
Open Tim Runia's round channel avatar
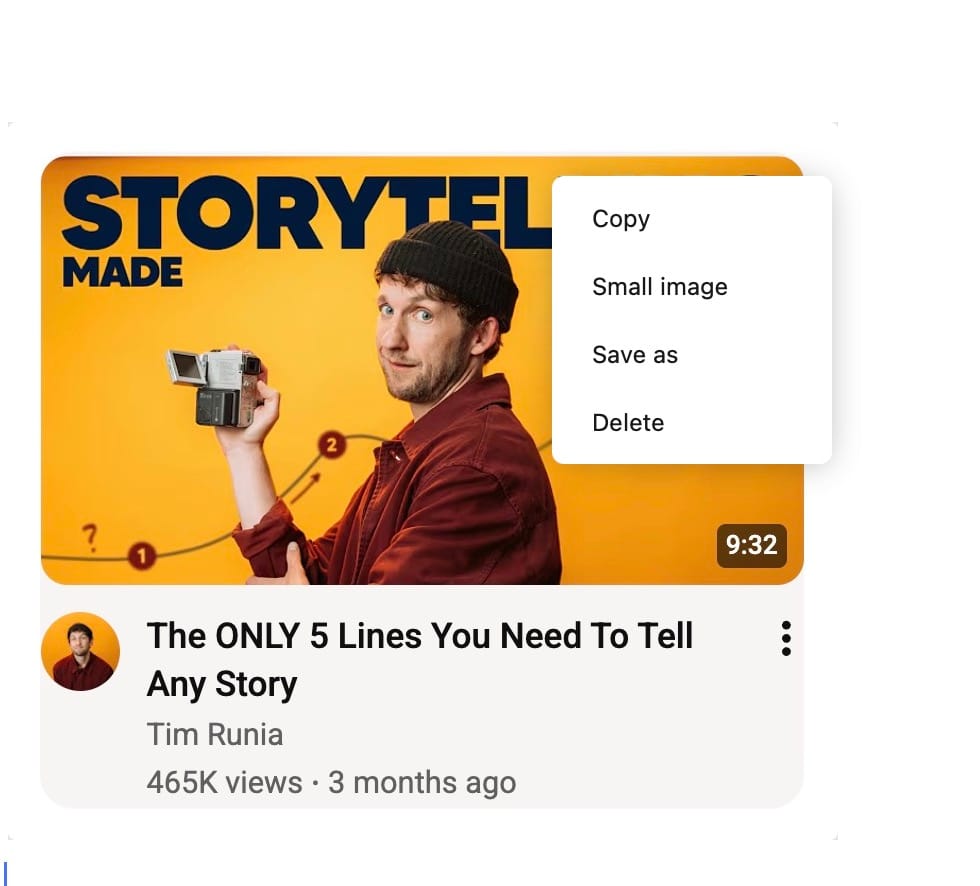tap(81, 652)
